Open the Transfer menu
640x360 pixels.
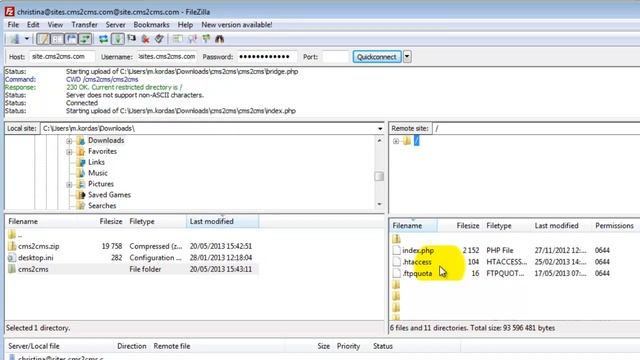pos(84,25)
